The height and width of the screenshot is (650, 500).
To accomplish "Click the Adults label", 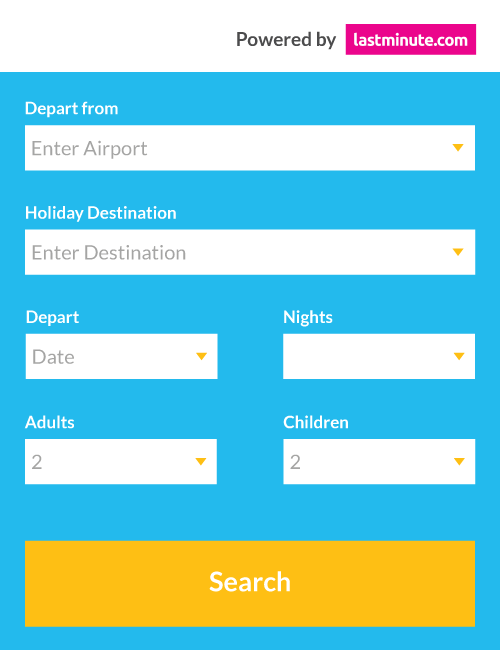I will point(50,422).
